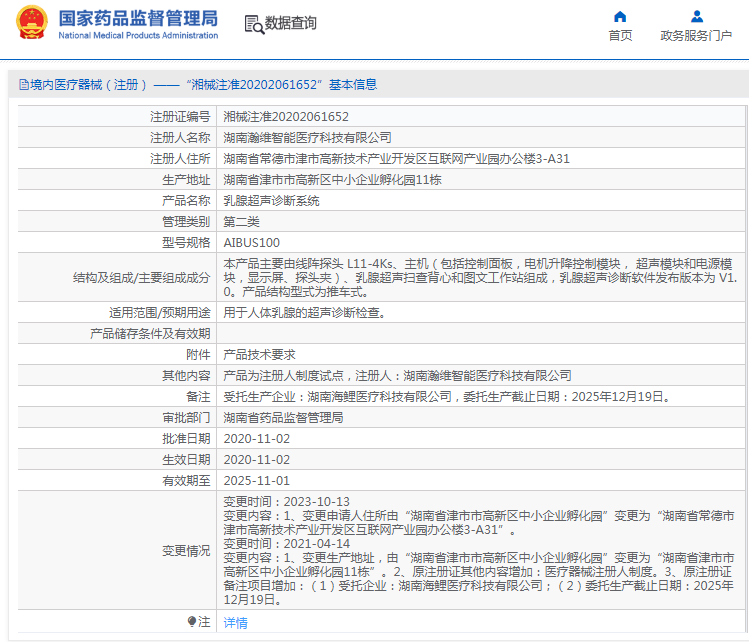Click the 变更情况 label
Screen dimensions: 749x642
tap(186, 551)
